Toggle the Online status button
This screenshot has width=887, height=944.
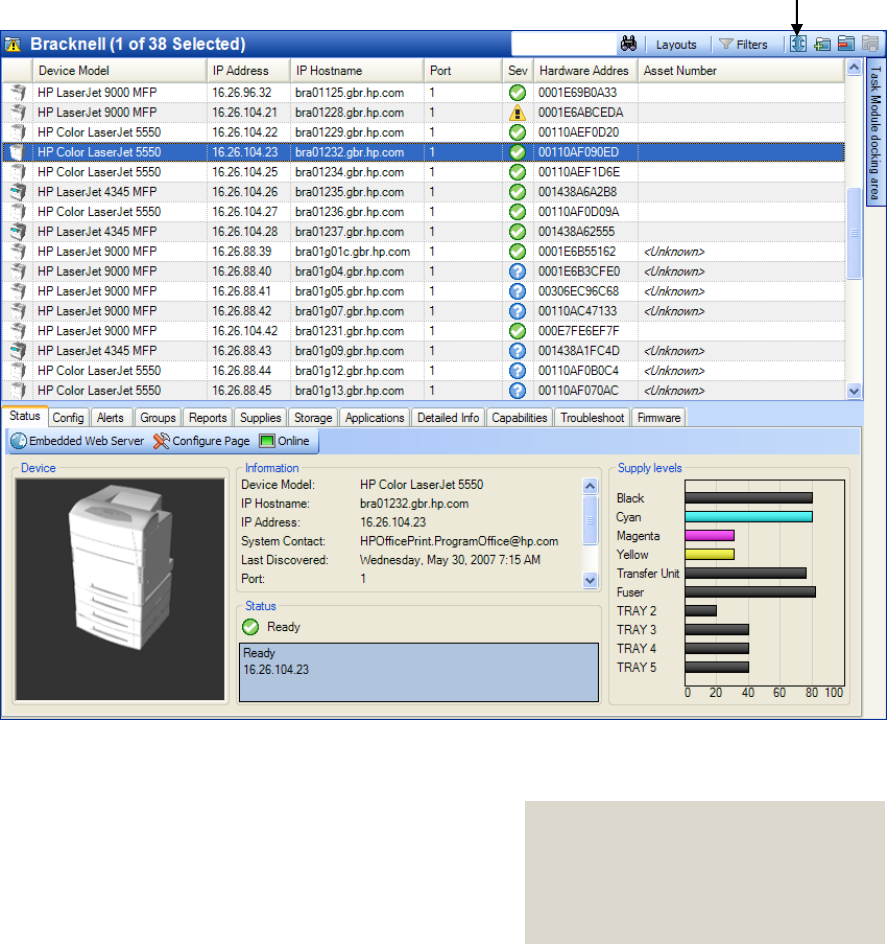pyautogui.click(x=284, y=441)
